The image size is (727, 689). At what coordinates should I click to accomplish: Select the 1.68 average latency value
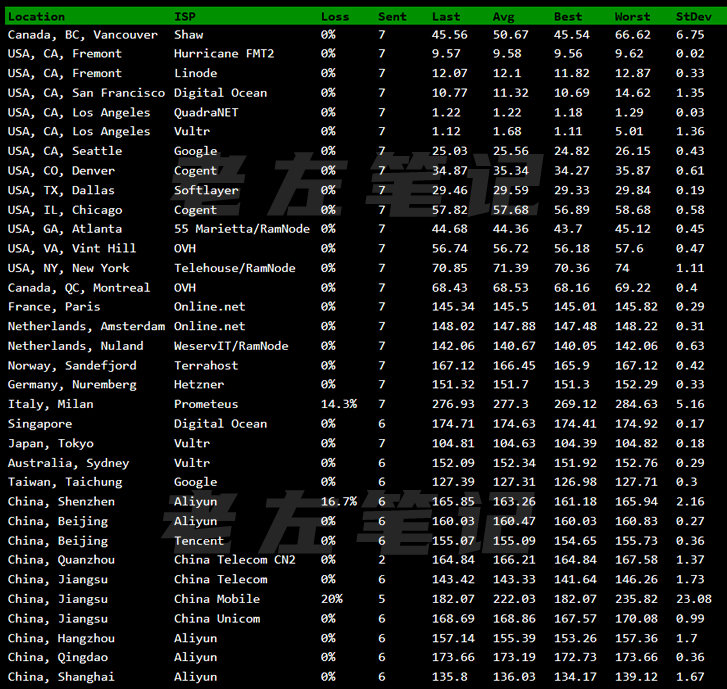[x=507, y=132]
